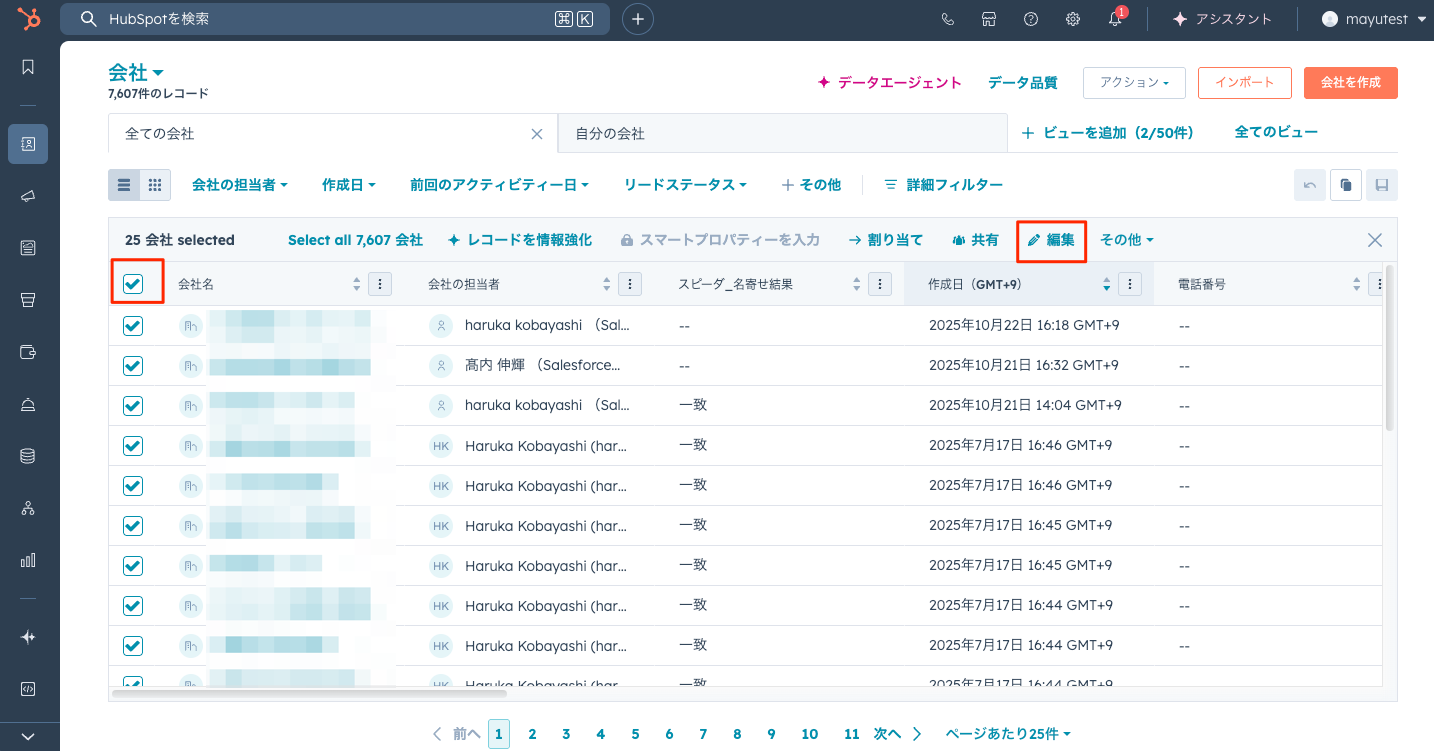Click the phone calling icon
Screen dimensions: 1434x751
(948, 19)
